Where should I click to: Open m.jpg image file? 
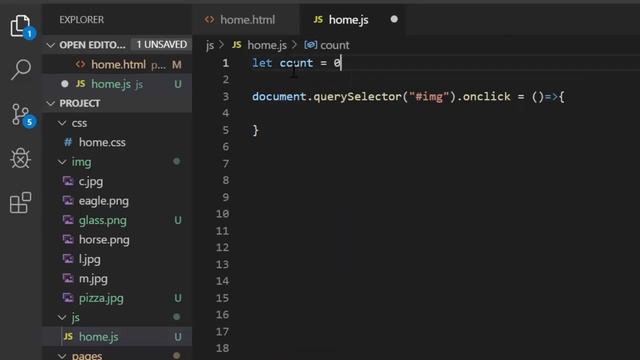coord(118,279)
